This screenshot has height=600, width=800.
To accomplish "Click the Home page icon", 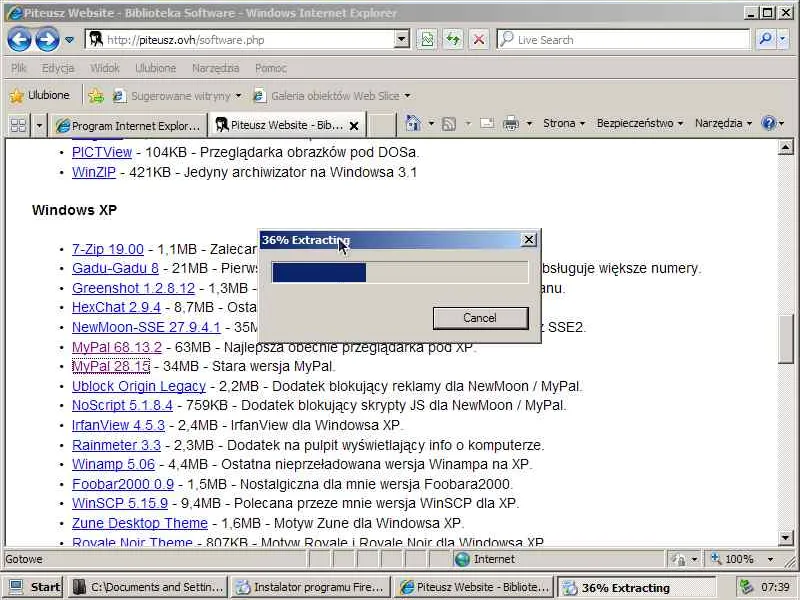I will (x=413, y=123).
